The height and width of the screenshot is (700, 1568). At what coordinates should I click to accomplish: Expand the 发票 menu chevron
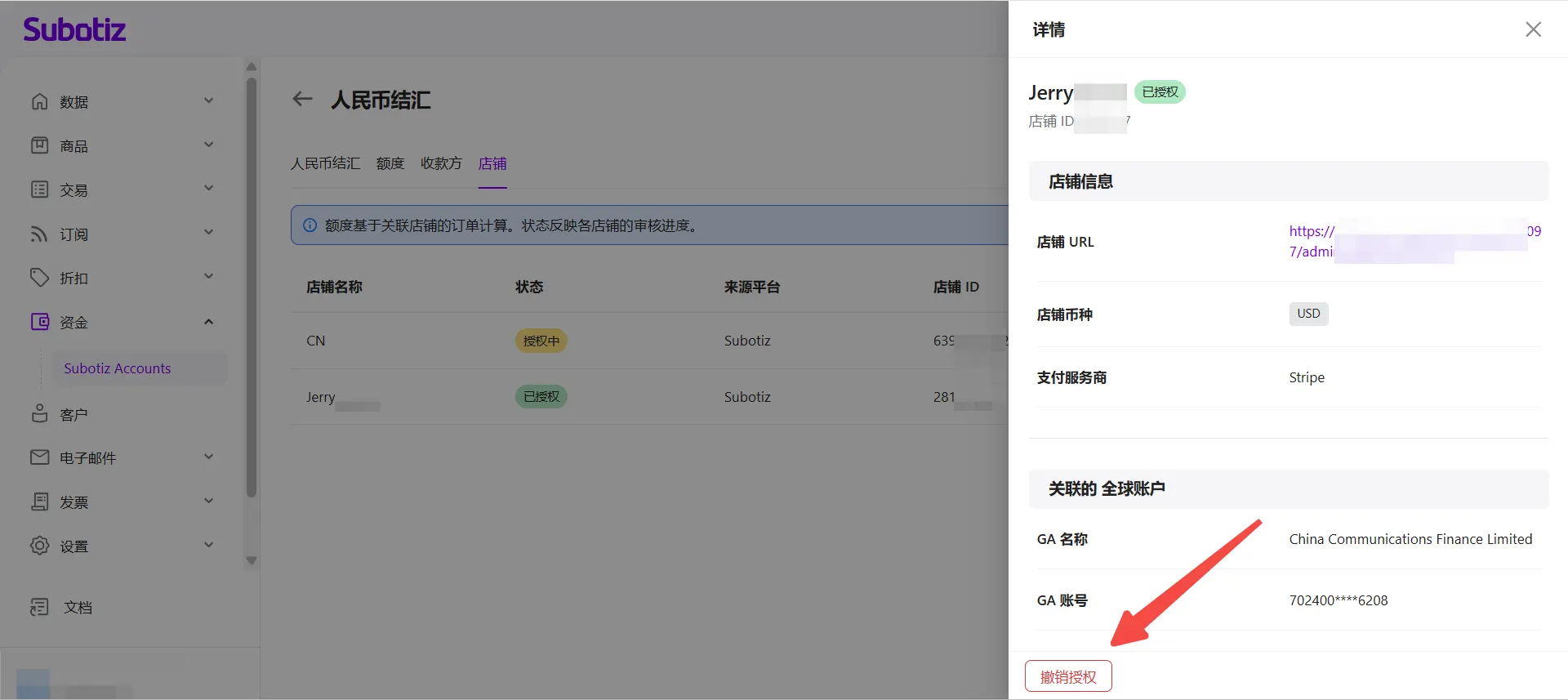click(209, 502)
